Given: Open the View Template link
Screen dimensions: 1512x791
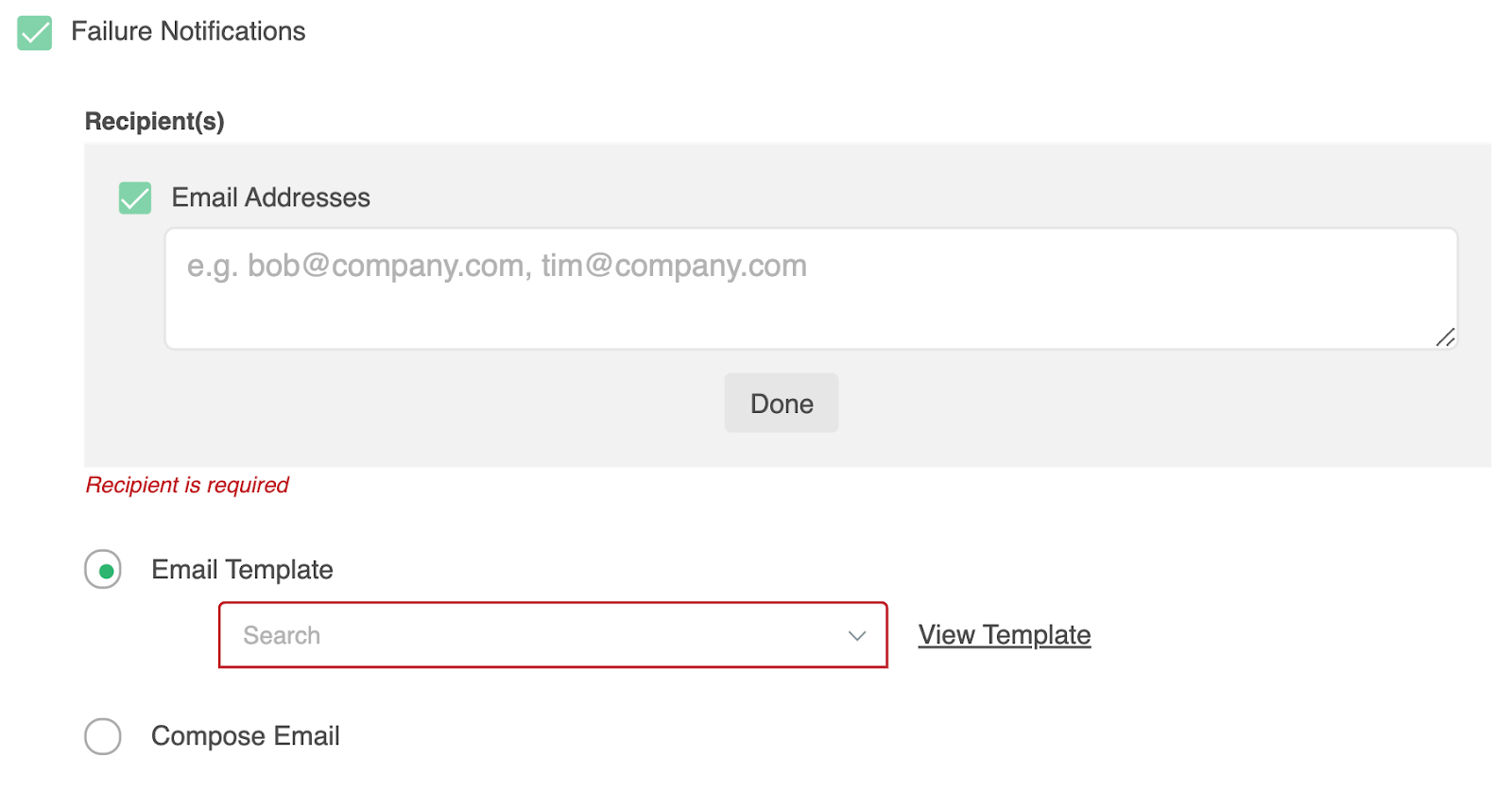Looking at the screenshot, I should click(x=1005, y=635).
